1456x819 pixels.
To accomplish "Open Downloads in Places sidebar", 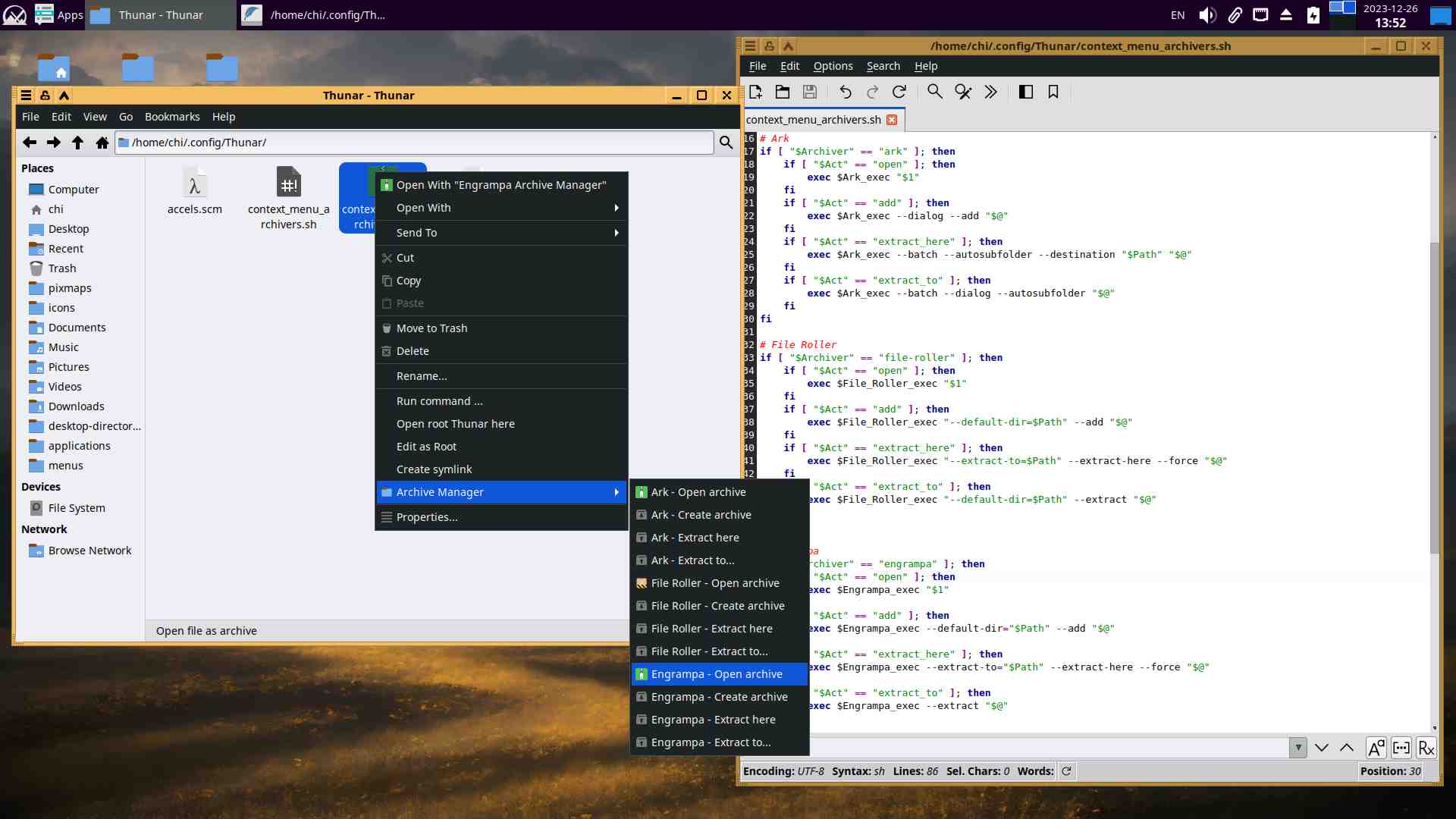I will pyautogui.click(x=76, y=406).
